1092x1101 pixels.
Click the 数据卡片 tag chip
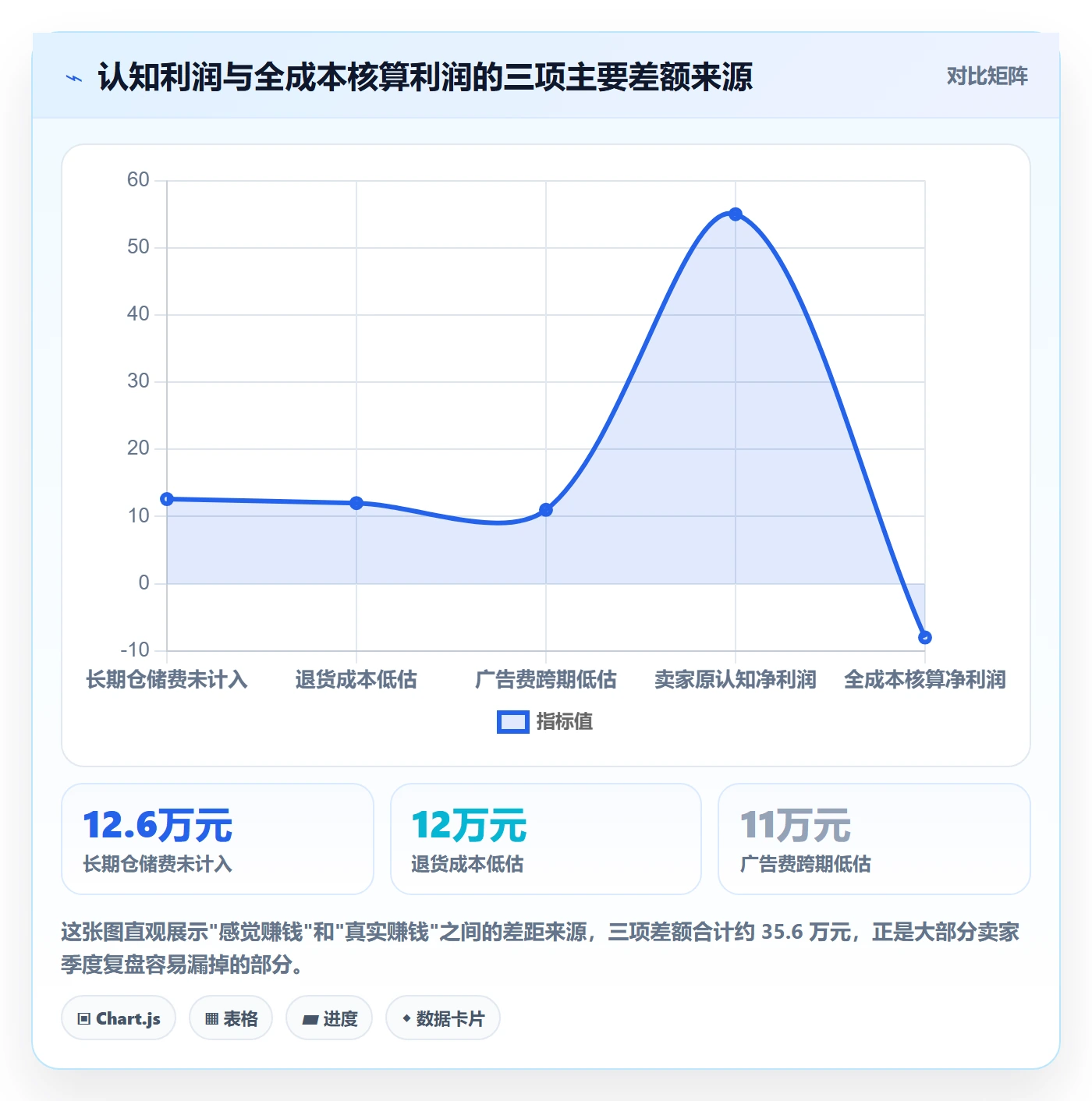click(x=443, y=1018)
